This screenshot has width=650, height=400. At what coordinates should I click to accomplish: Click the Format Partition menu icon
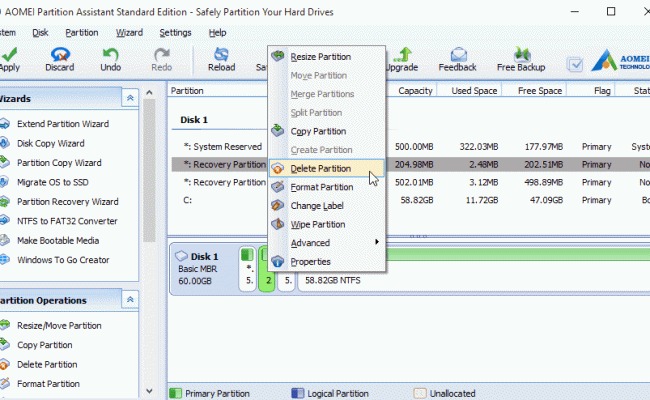pos(278,187)
